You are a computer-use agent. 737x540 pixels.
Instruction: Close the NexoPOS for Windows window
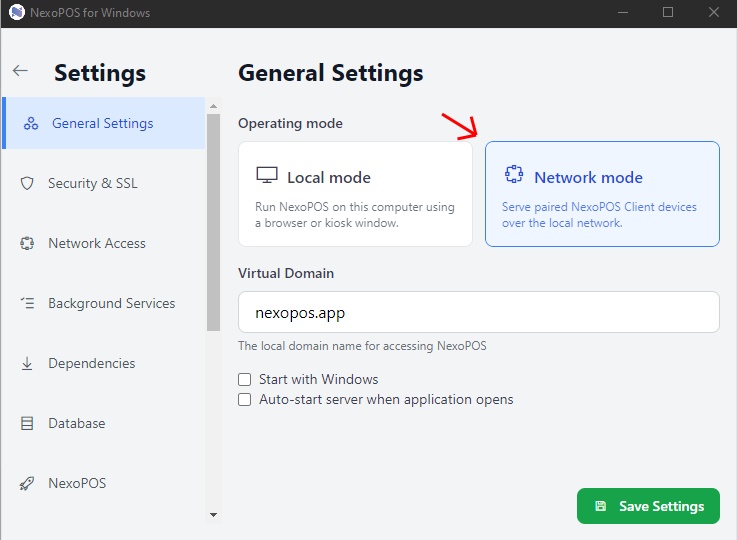pos(713,12)
